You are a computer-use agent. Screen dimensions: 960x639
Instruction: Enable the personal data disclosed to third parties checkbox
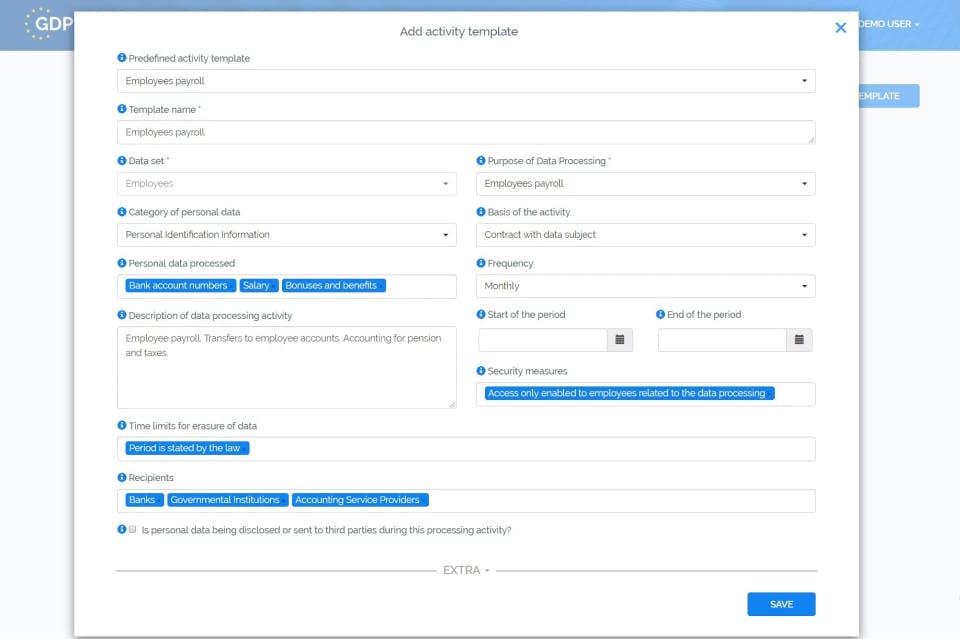(133, 531)
